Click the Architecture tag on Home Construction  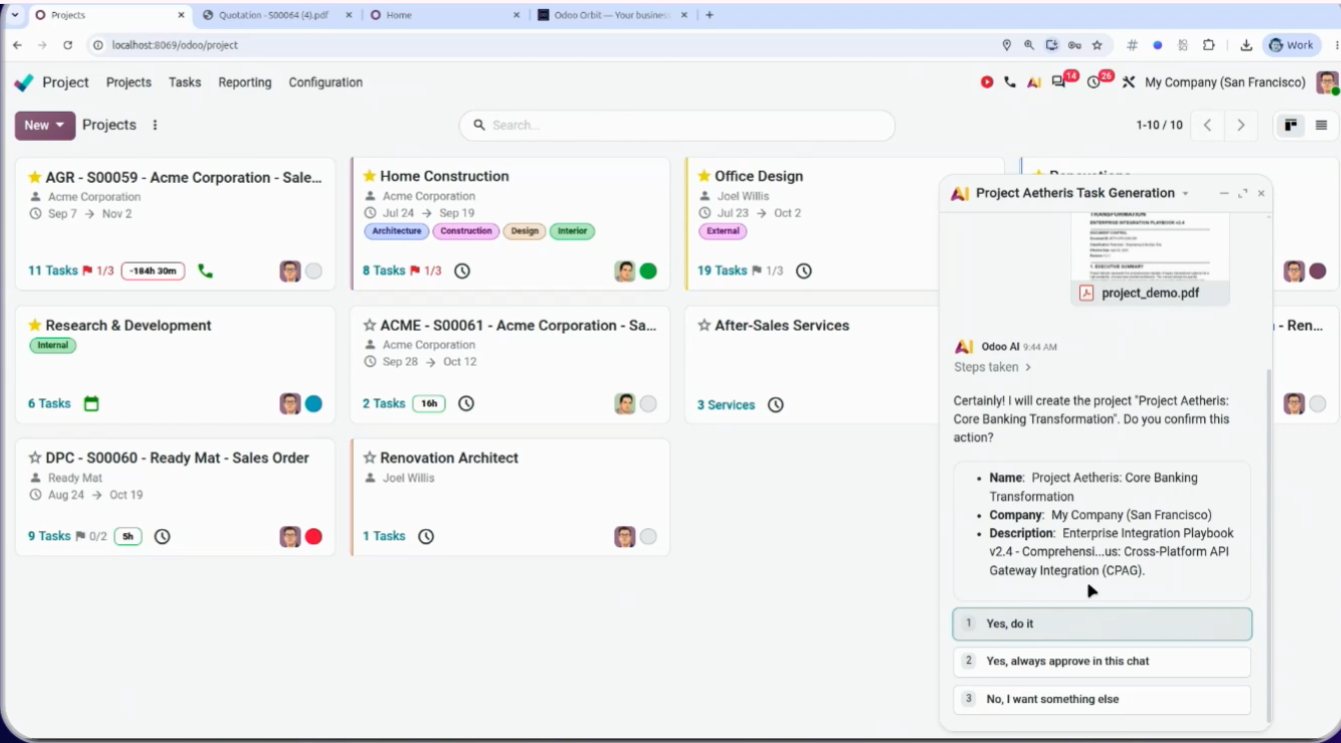(397, 231)
